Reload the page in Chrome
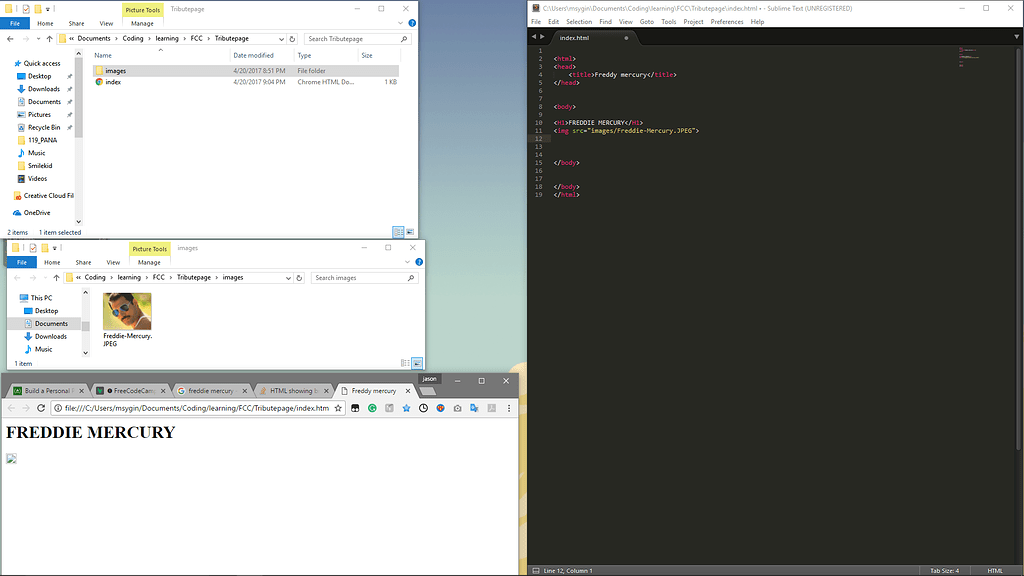 41,408
